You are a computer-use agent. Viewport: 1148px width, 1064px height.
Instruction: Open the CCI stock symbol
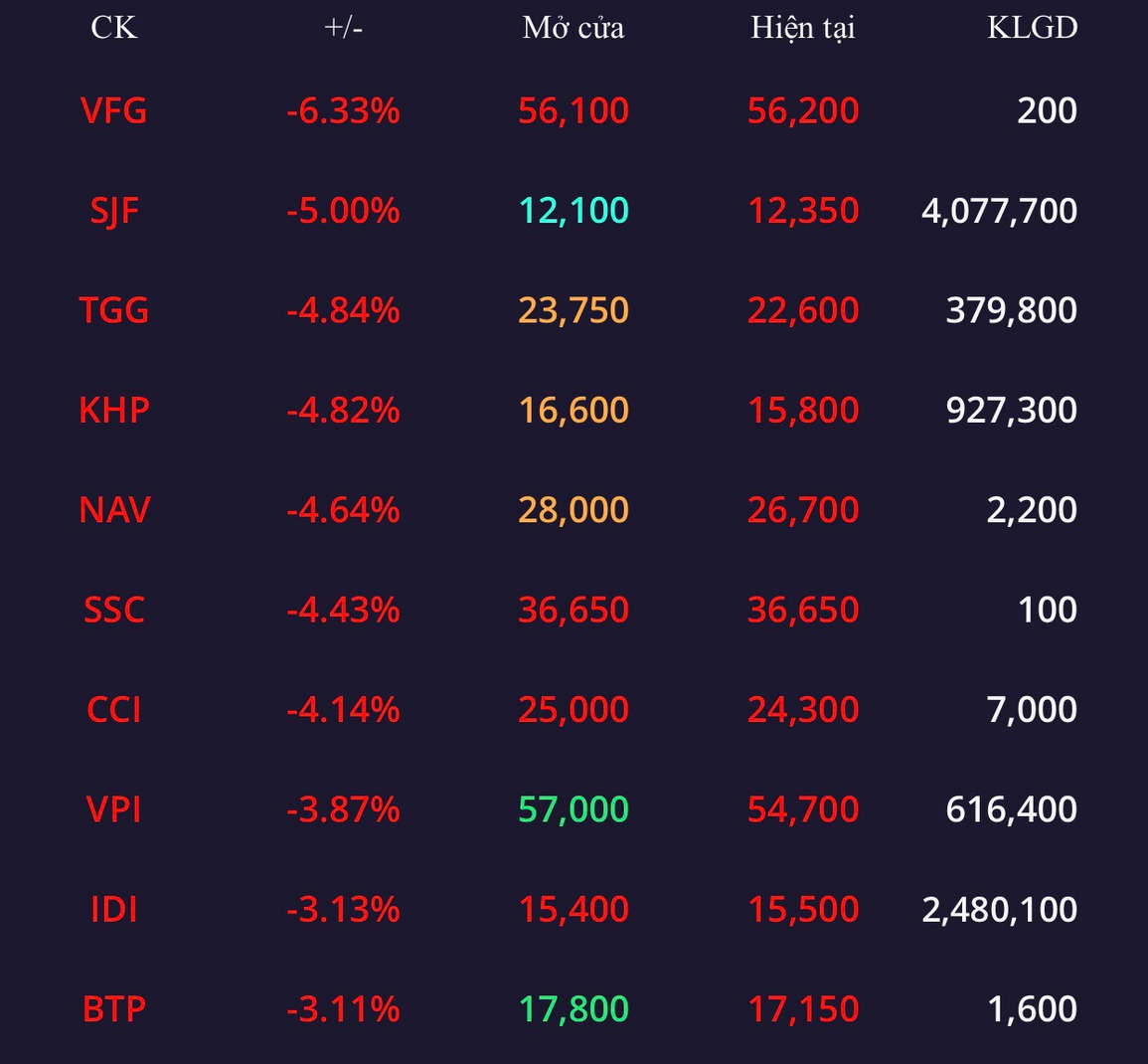(113, 710)
